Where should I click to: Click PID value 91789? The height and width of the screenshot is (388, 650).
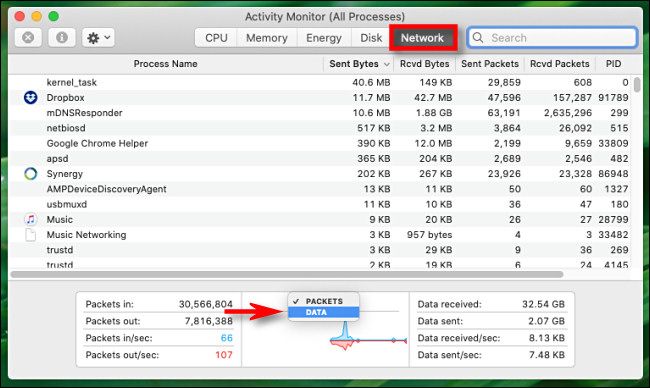[x=613, y=98]
